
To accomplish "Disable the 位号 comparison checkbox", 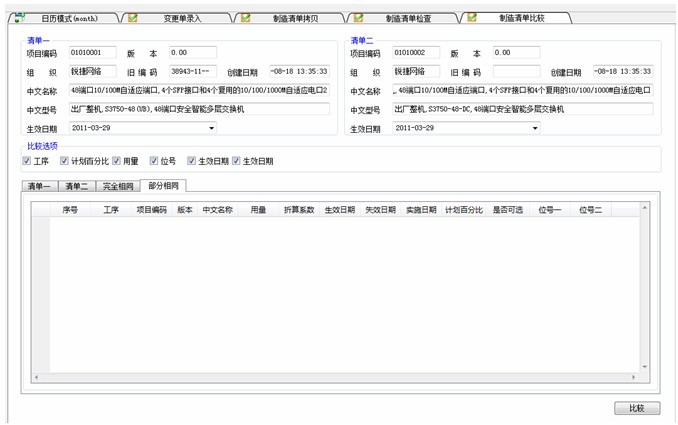I will [154, 160].
